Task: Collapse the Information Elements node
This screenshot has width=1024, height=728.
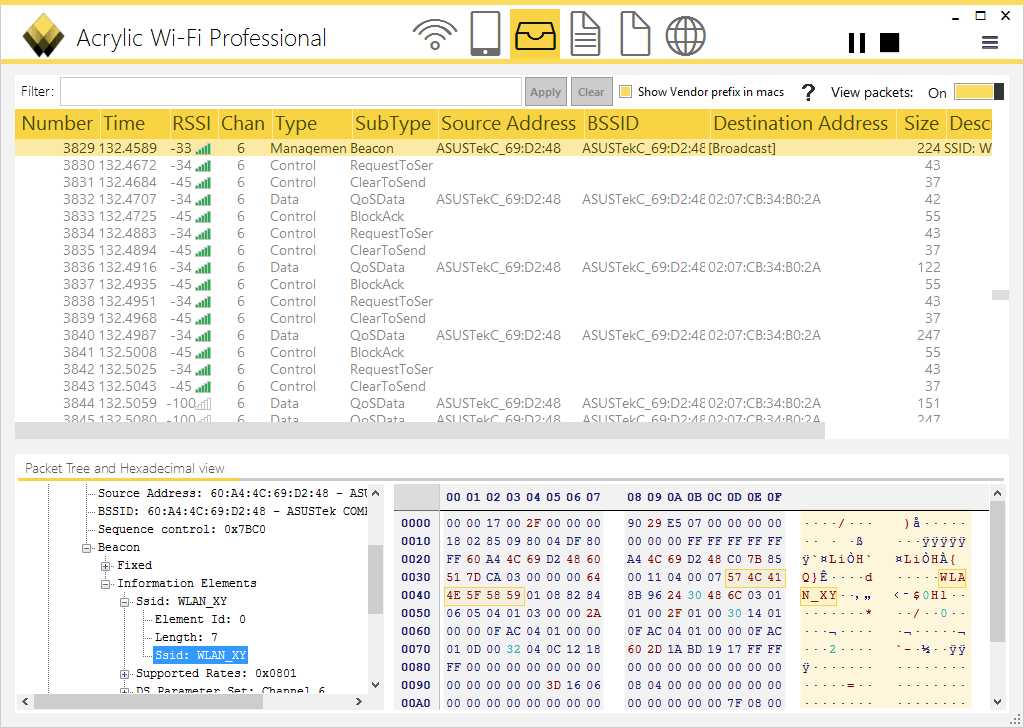Action: coord(105,584)
